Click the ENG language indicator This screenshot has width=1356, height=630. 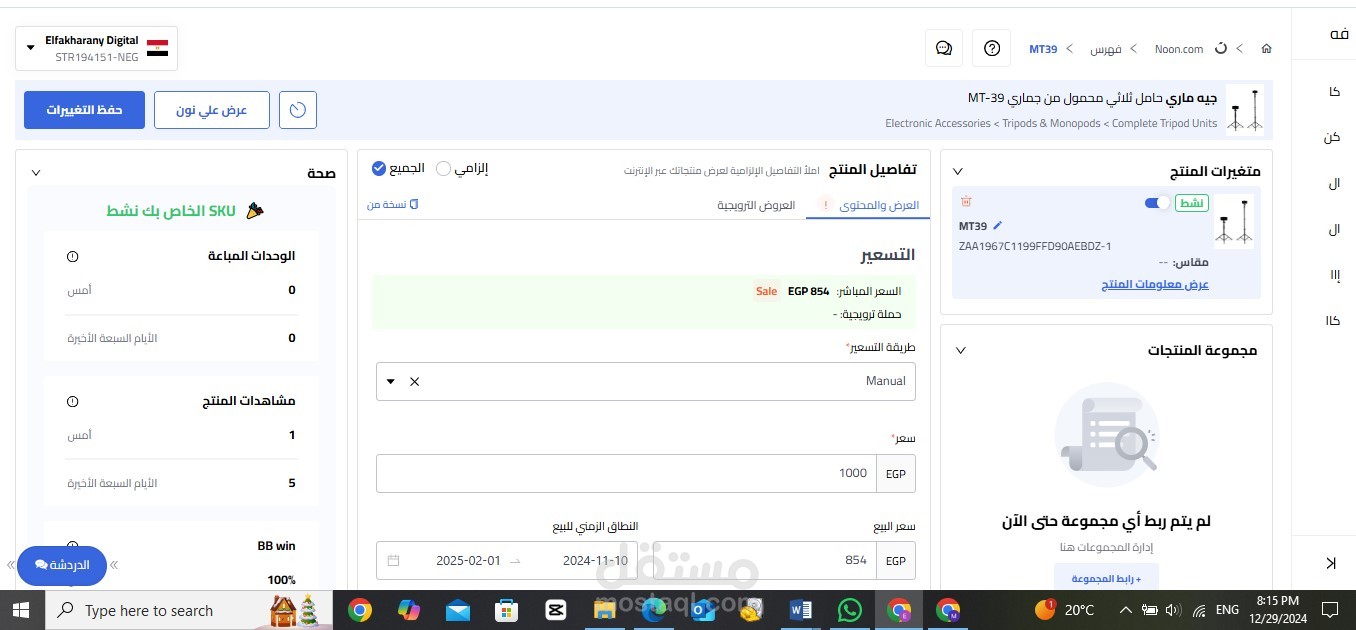[1227, 610]
